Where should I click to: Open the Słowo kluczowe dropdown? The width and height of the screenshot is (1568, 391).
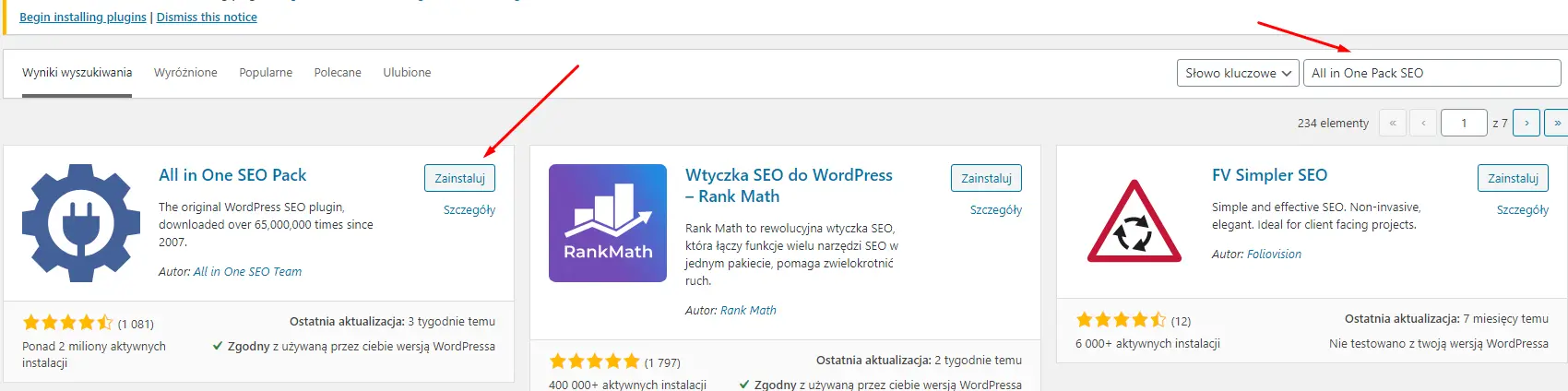[x=1239, y=73]
